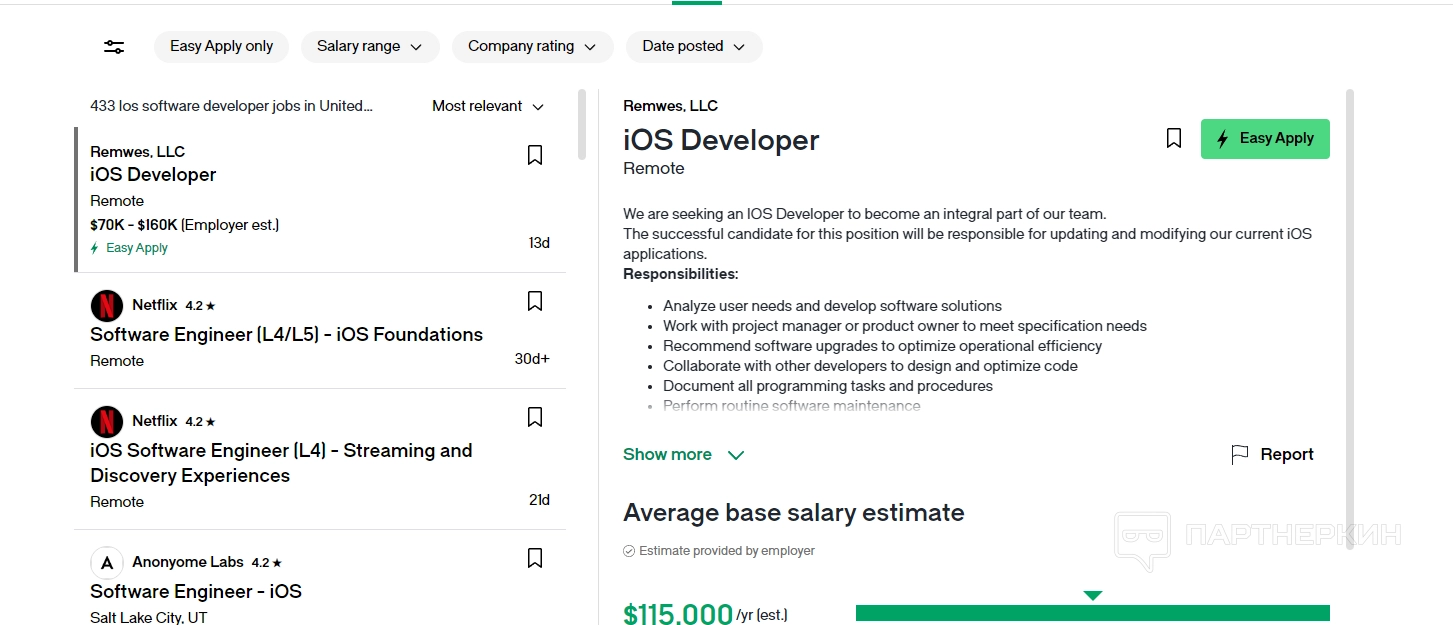Click the Netflix logo on iOS Foundations listing
The height and width of the screenshot is (625, 1453).
tap(107, 306)
